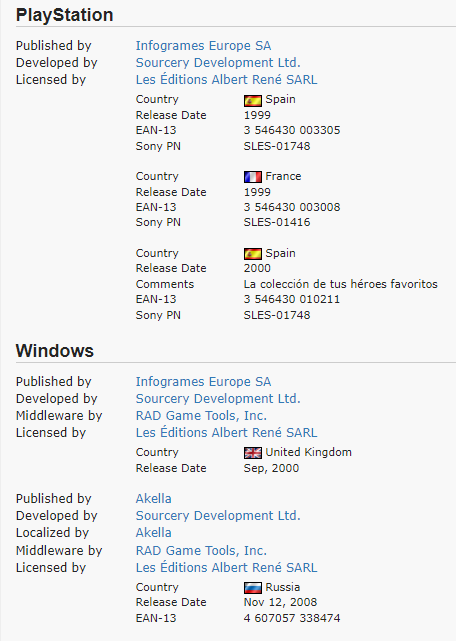The width and height of the screenshot is (456, 641).
Task: Click Akella in Published by row
Action: tap(153, 499)
